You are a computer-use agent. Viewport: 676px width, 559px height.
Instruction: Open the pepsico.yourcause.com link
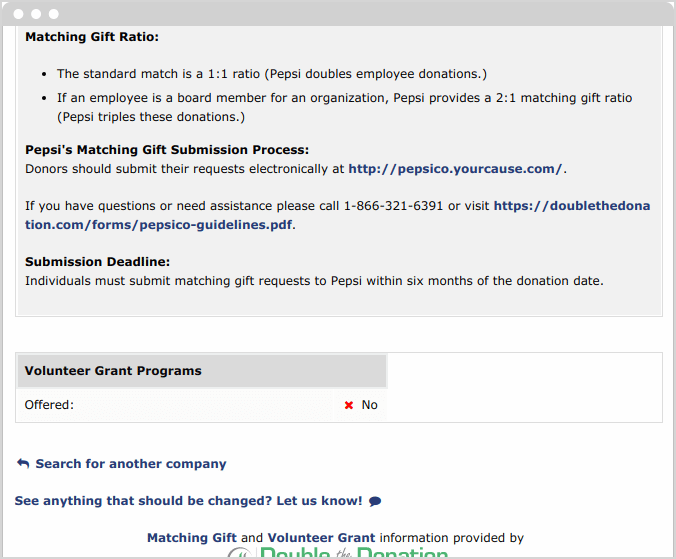455,169
